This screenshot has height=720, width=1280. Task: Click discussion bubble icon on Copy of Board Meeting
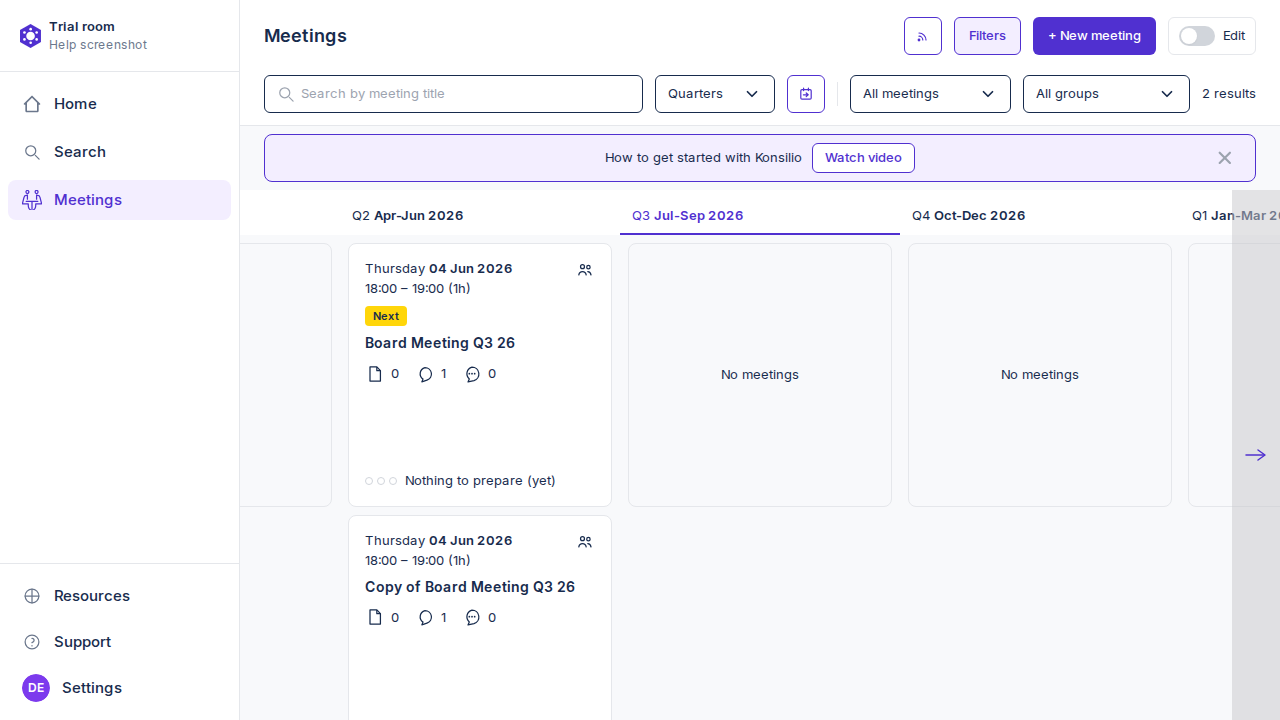click(473, 618)
